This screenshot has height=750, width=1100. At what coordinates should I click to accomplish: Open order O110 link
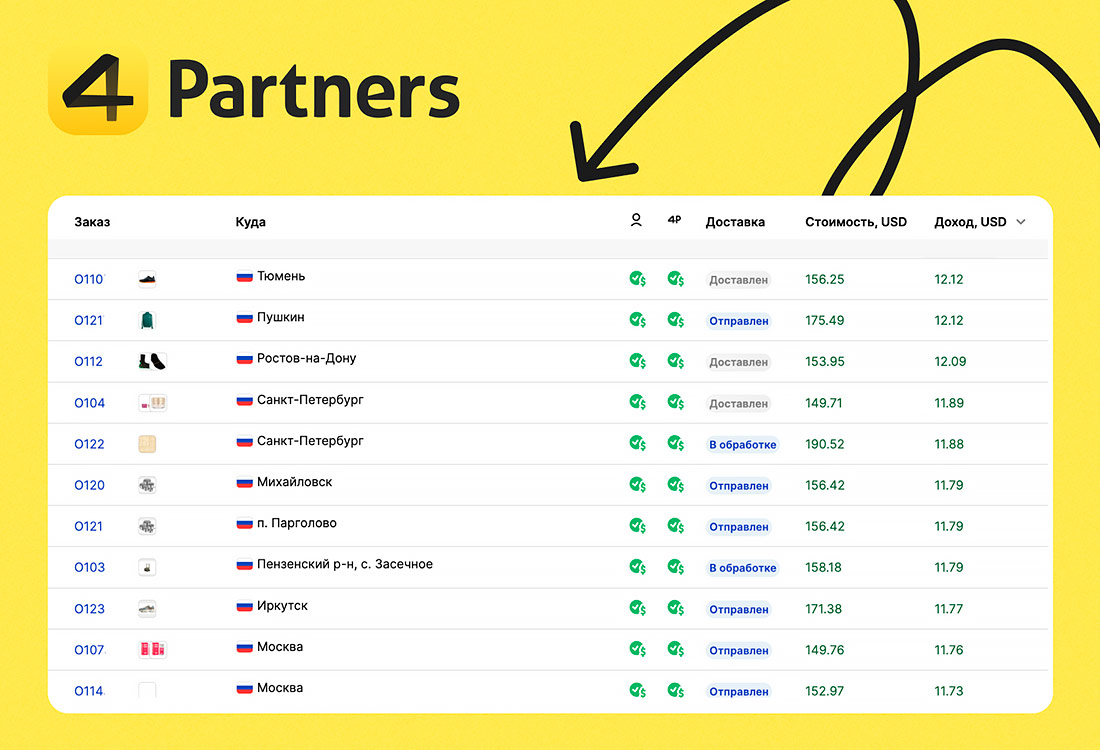(89, 280)
